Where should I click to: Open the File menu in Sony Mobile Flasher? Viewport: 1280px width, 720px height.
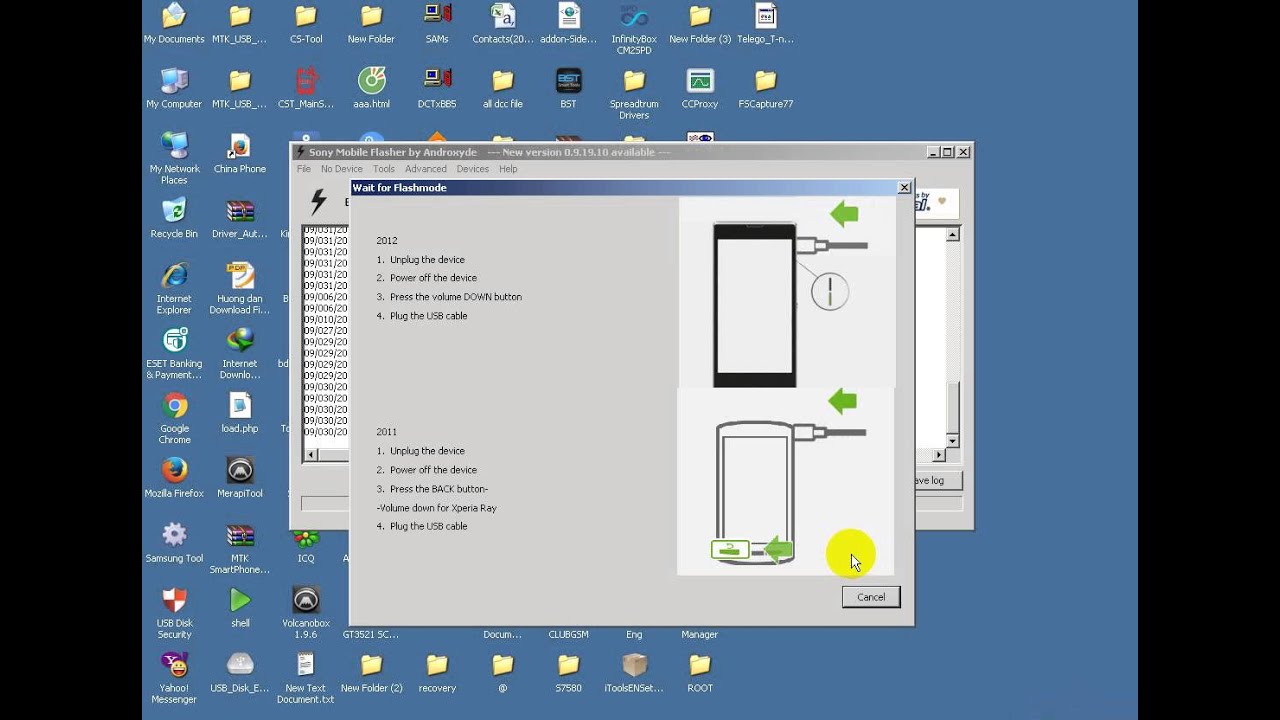(x=304, y=169)
